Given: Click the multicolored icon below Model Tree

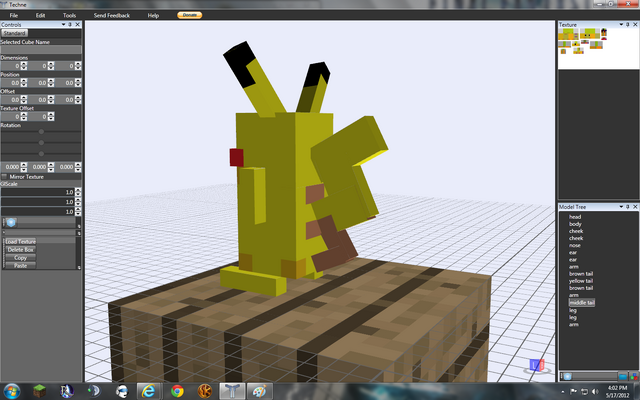Looking at the screenshot, I should pyautogui.click(x=633, y=376).
